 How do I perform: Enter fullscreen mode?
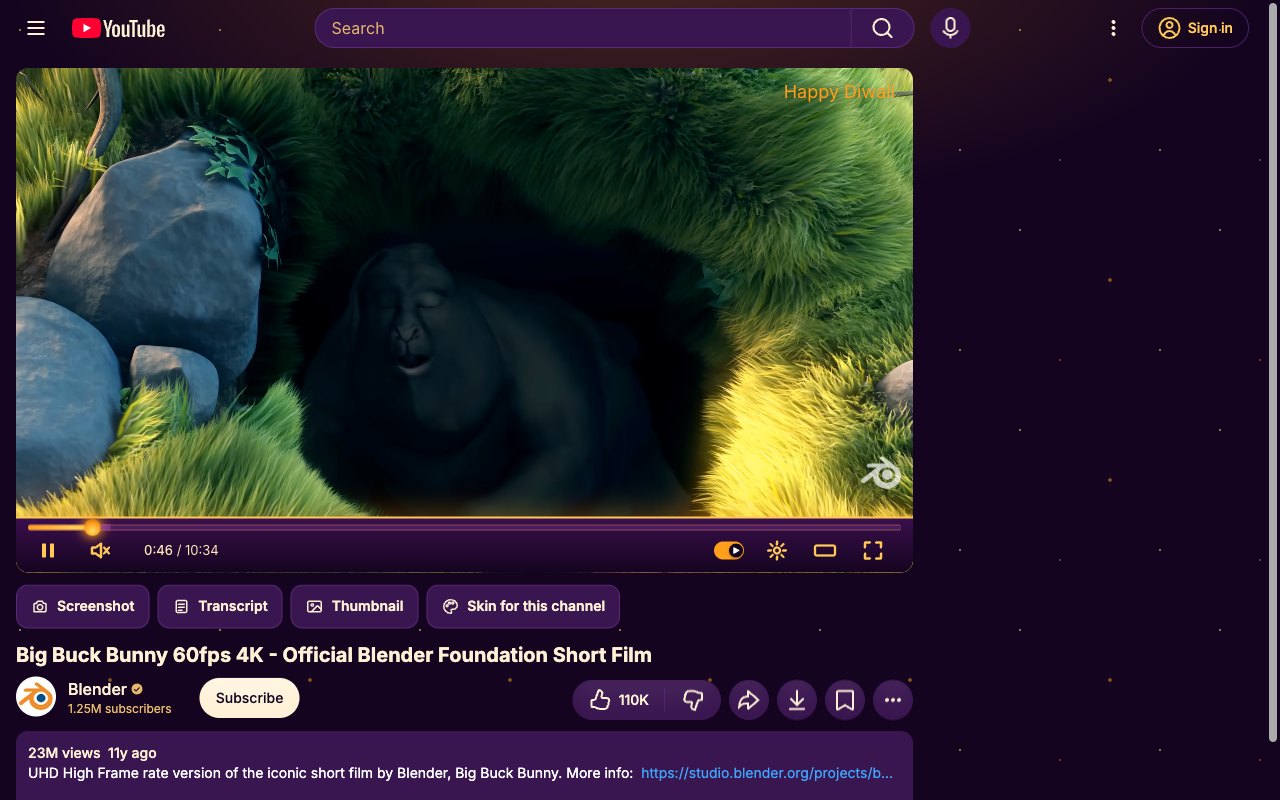click(x=873, y=550)
